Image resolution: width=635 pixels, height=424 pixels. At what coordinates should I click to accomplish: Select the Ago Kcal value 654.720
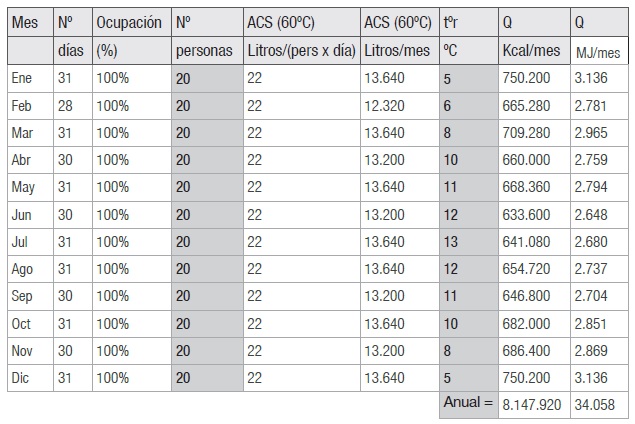(526, 269)
